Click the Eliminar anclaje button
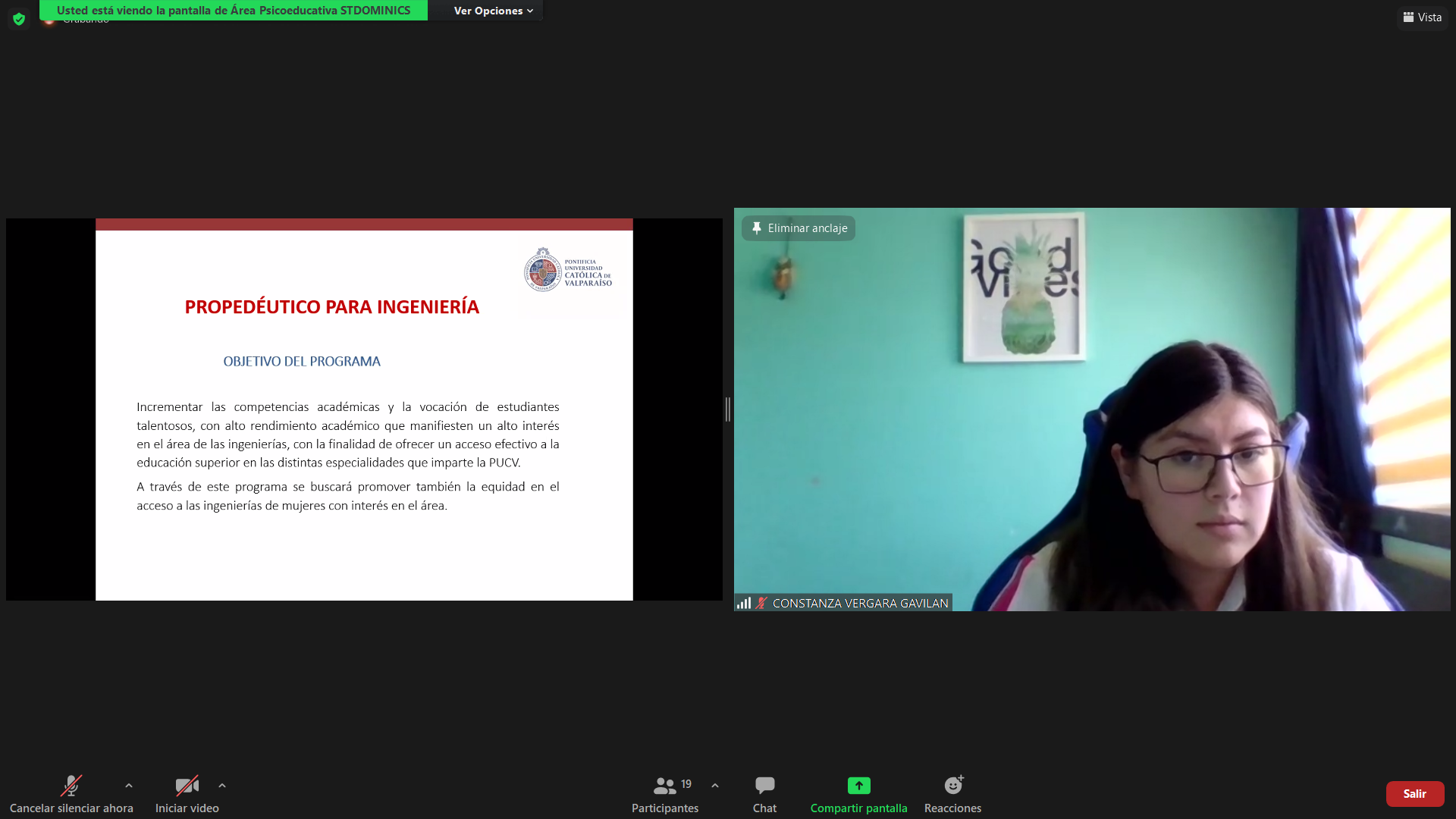 point(799,228)
